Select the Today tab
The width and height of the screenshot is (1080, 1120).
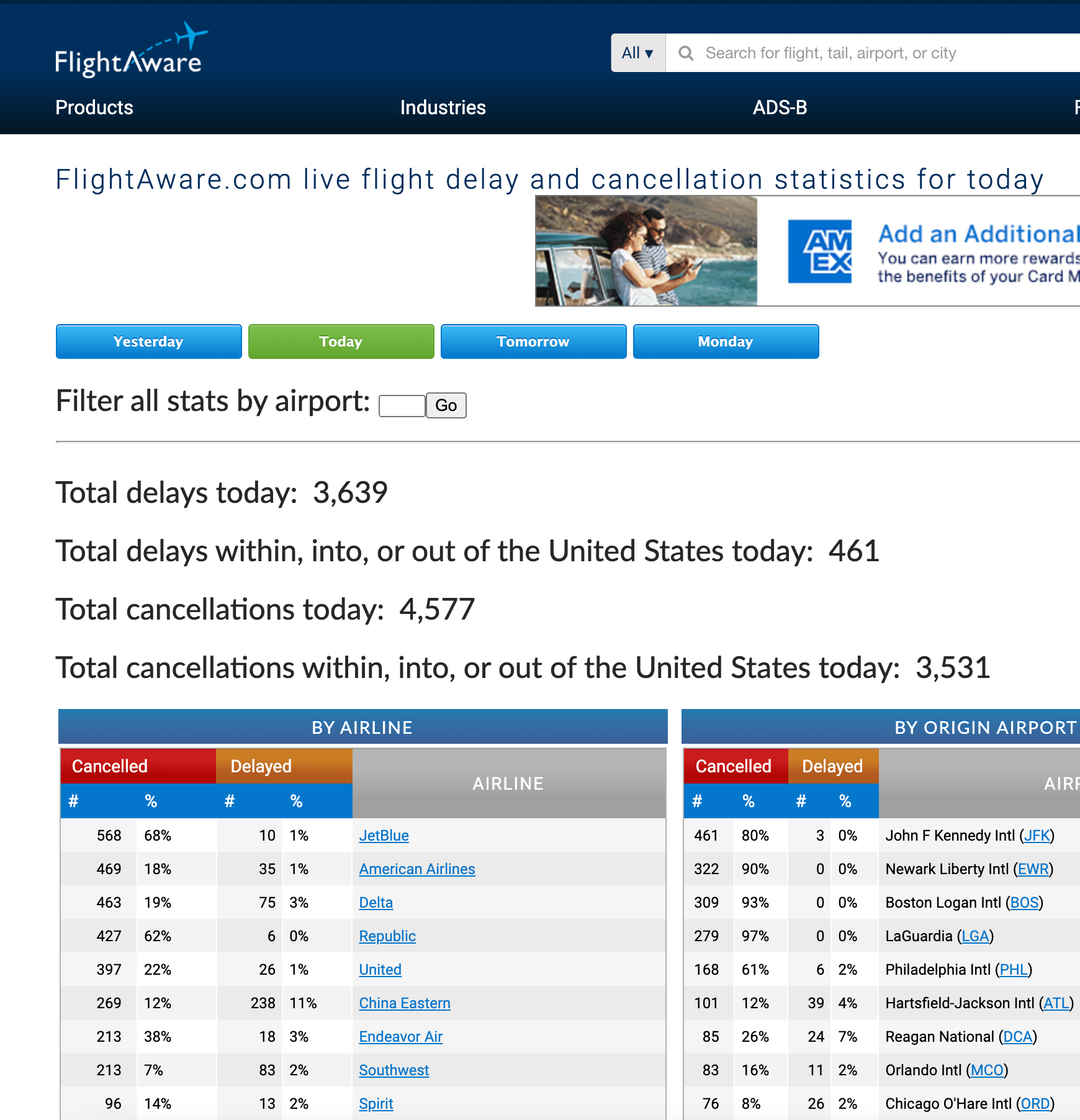click(x=341, y=341)
